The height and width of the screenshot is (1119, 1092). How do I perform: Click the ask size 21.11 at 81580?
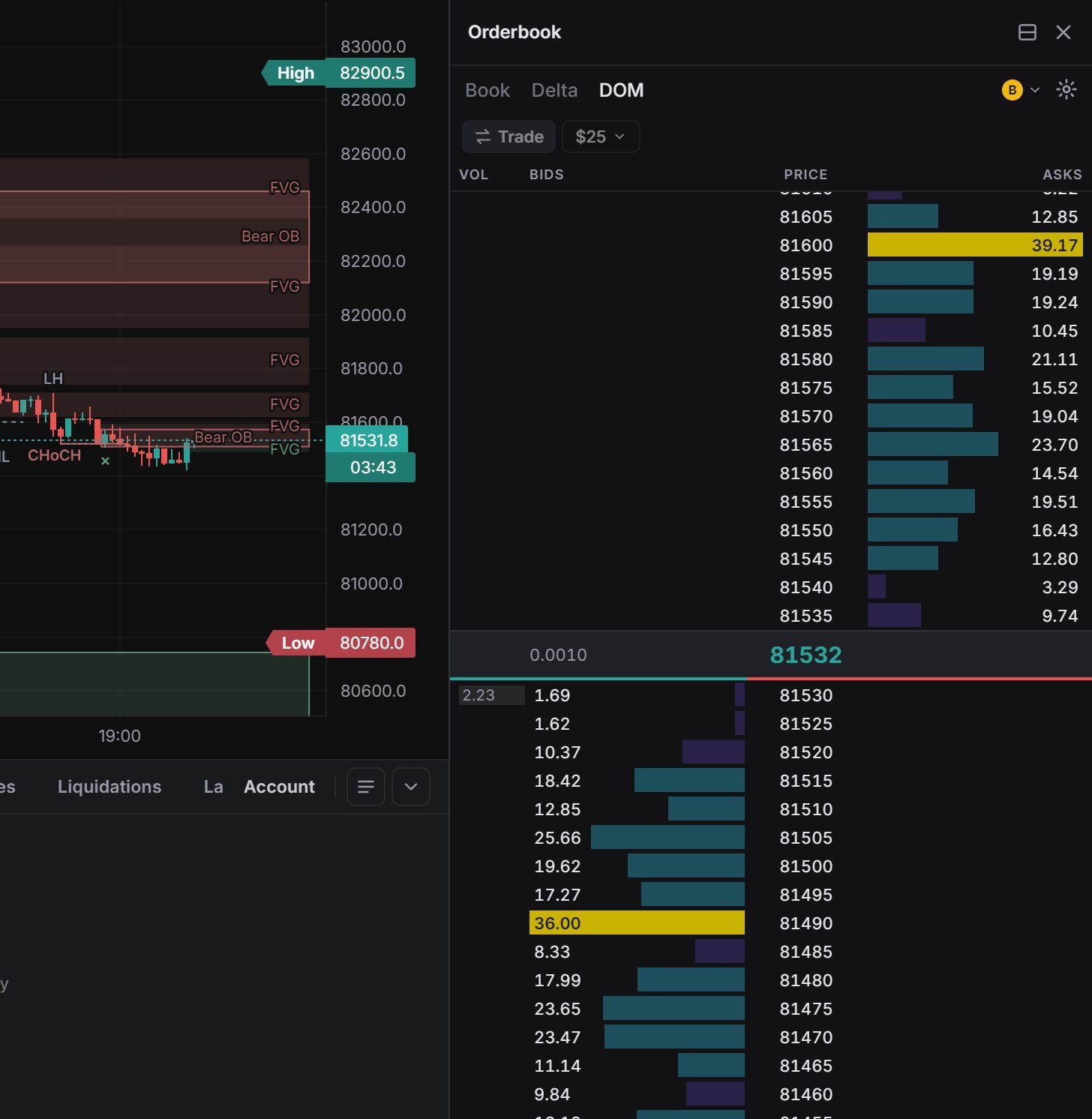(1054, 359)
